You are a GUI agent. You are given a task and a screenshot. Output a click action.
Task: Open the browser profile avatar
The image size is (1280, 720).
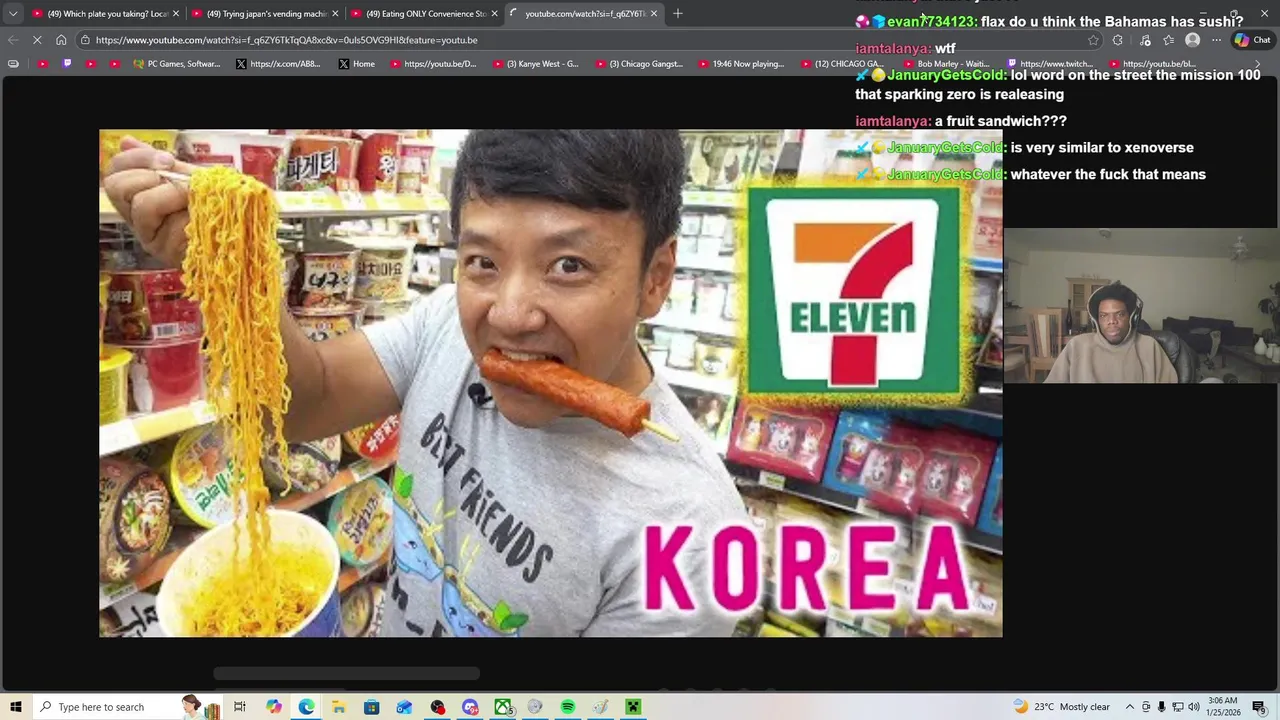[1192, 40]
